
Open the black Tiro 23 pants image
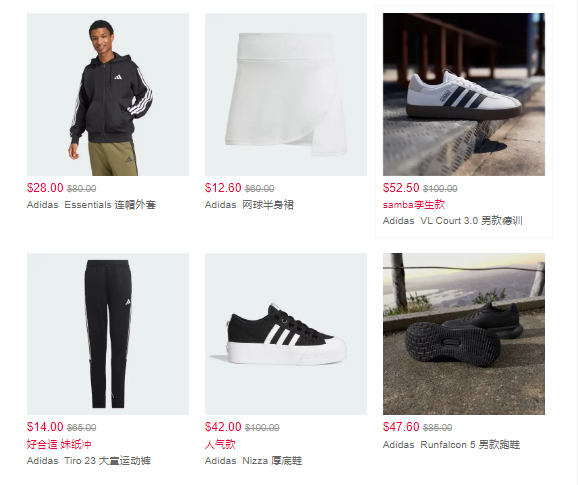point(108,334)
